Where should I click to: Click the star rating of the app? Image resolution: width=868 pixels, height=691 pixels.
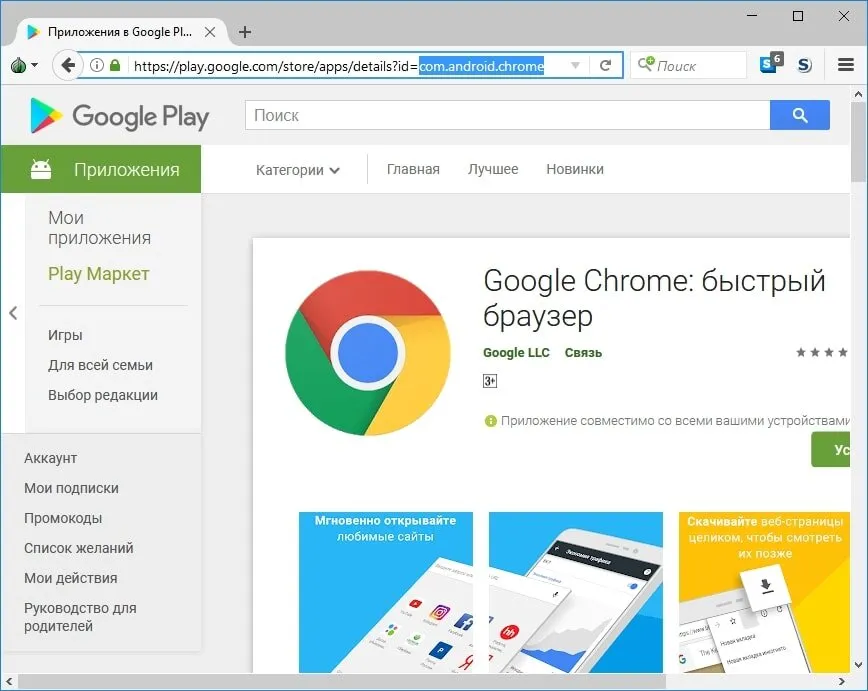click(823, 352)
